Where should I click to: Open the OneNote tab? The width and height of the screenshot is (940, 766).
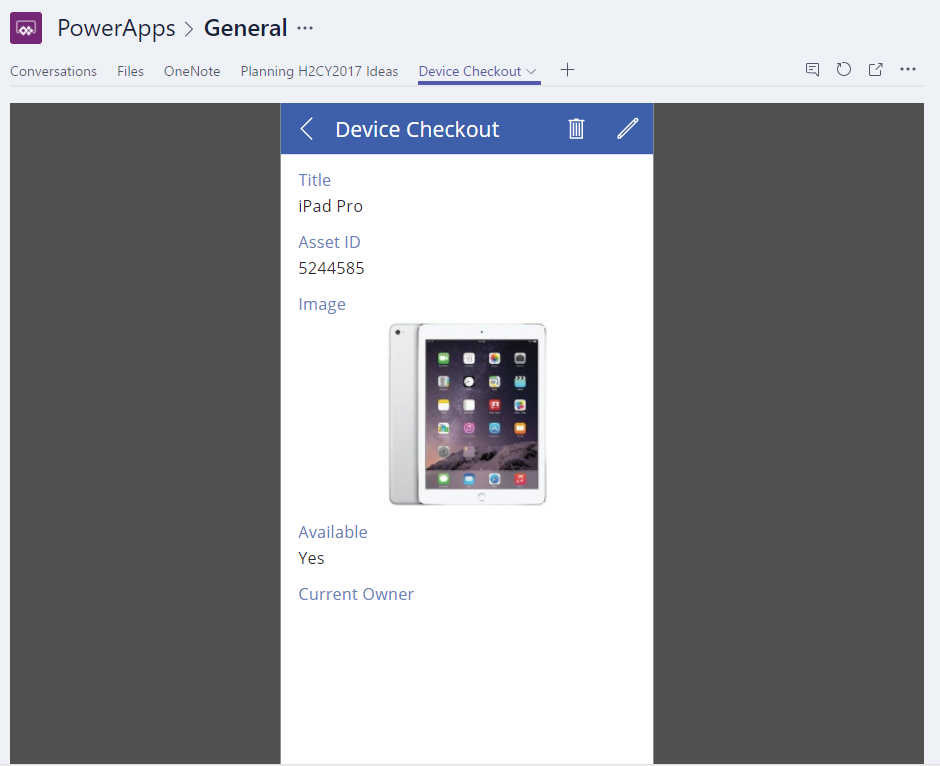click(192, 71)
